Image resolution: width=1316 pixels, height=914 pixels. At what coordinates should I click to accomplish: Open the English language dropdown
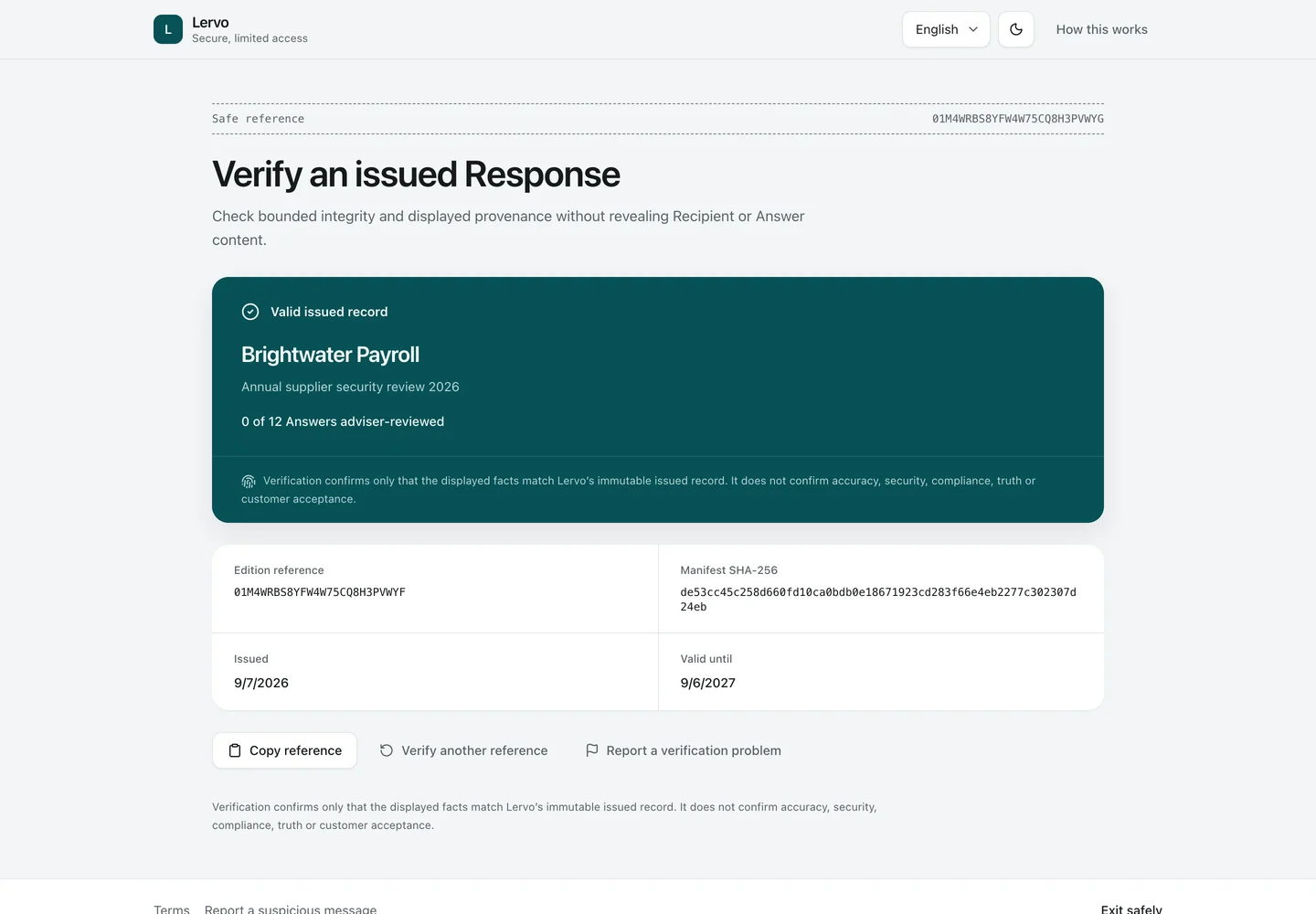tap(946, 29)
